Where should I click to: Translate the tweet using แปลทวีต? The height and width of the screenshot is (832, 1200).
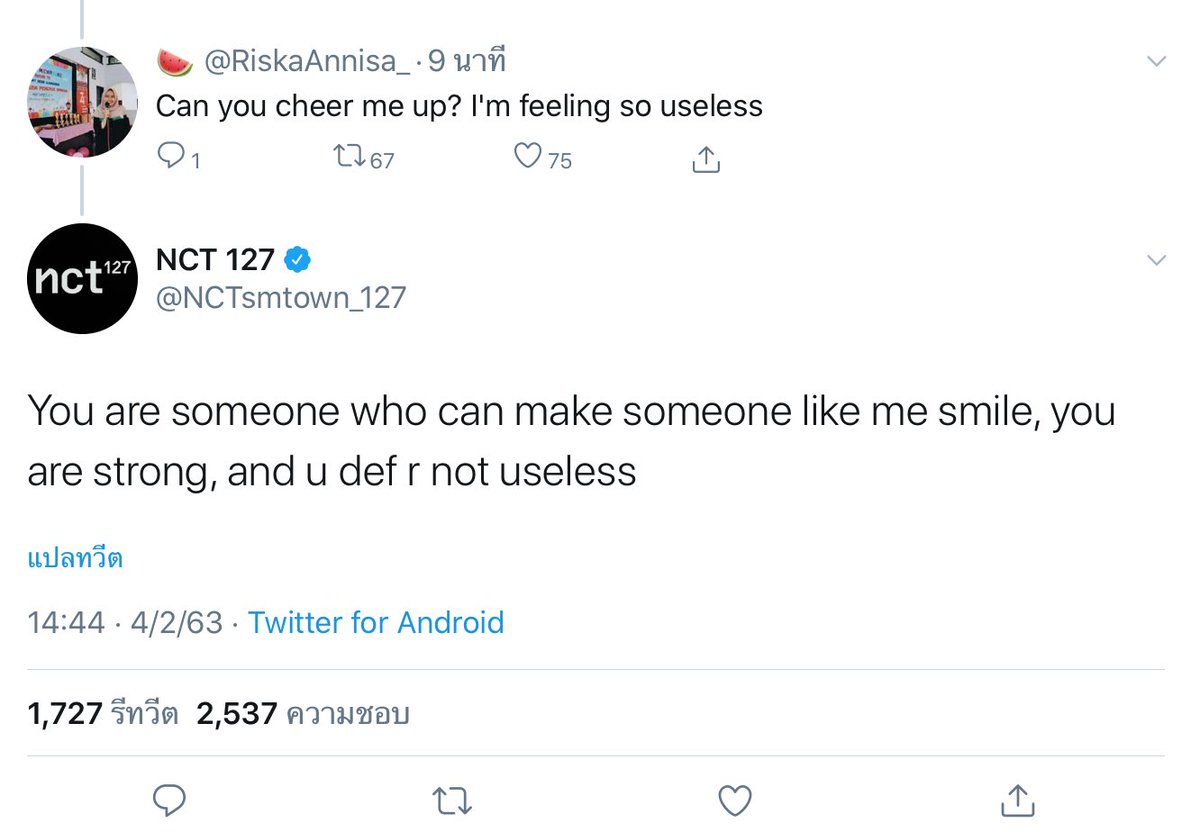75,559
